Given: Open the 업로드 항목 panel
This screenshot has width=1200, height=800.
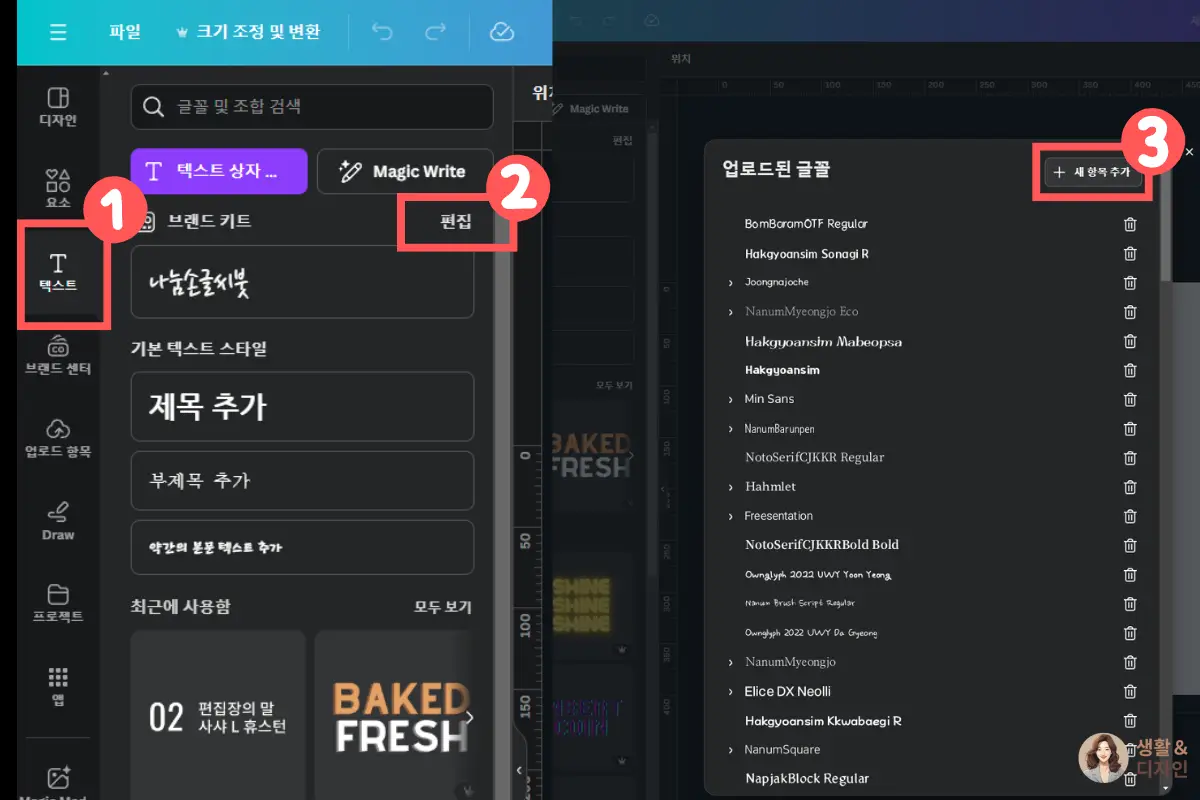Looking at the screenshot, I should 57,437.
